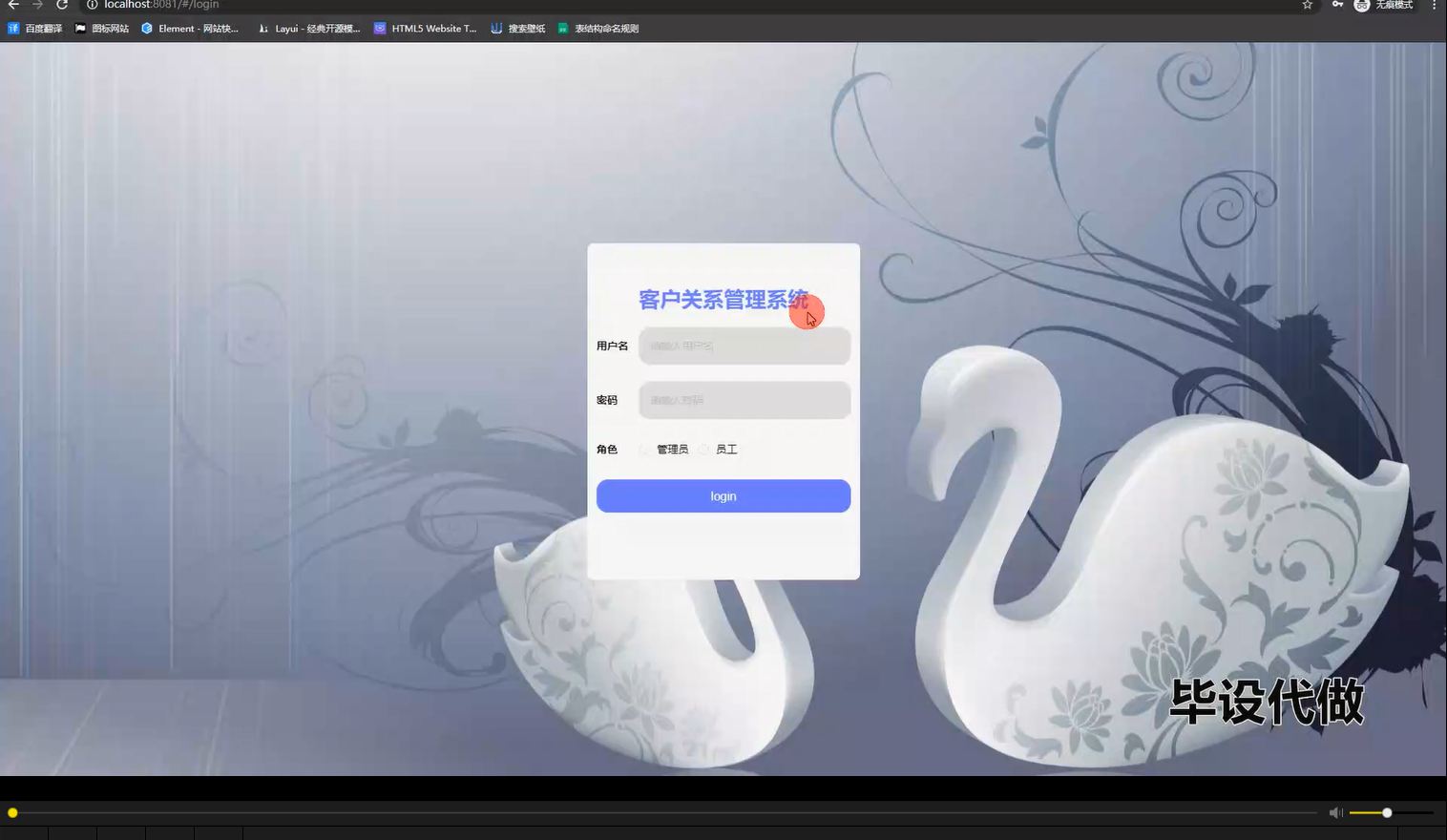Mute the video volume
This screenshot has width=1447, height=840.
tap(1334, 812)
